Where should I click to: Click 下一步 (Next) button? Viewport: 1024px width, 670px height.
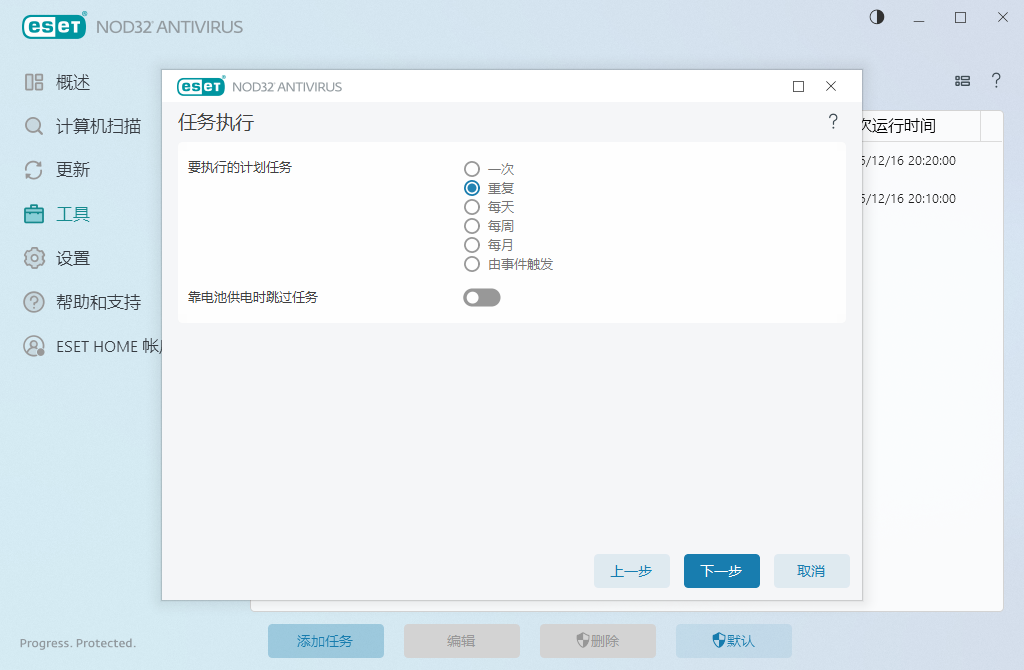(721, 571)
